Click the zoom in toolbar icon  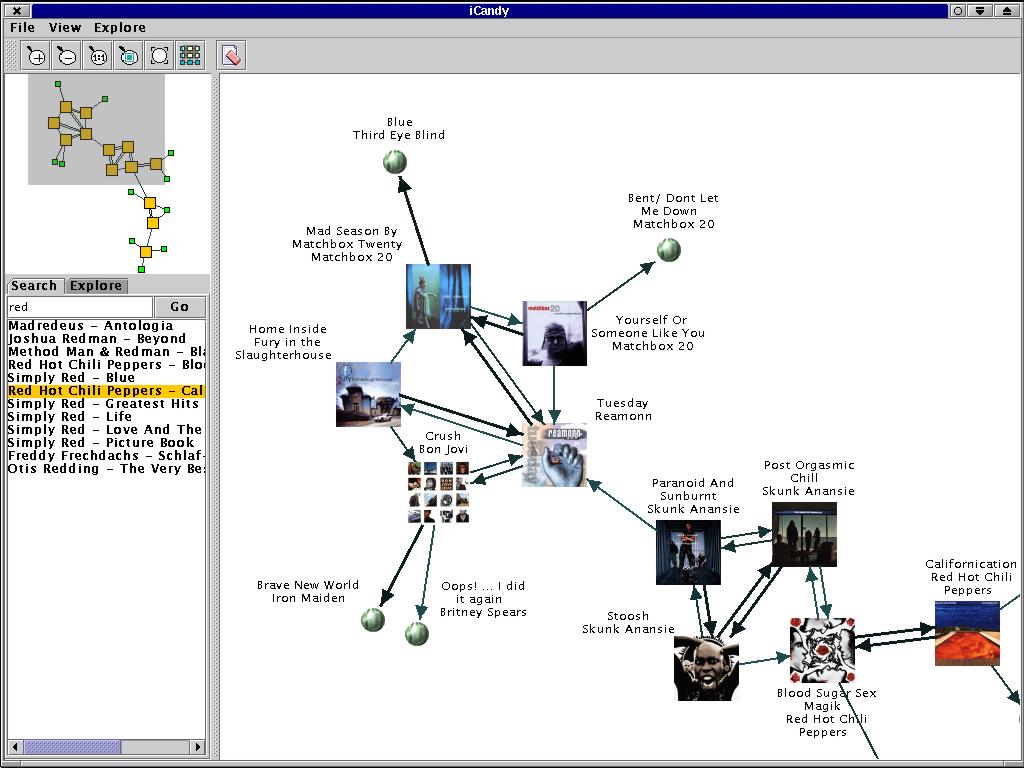click(36, 56)
